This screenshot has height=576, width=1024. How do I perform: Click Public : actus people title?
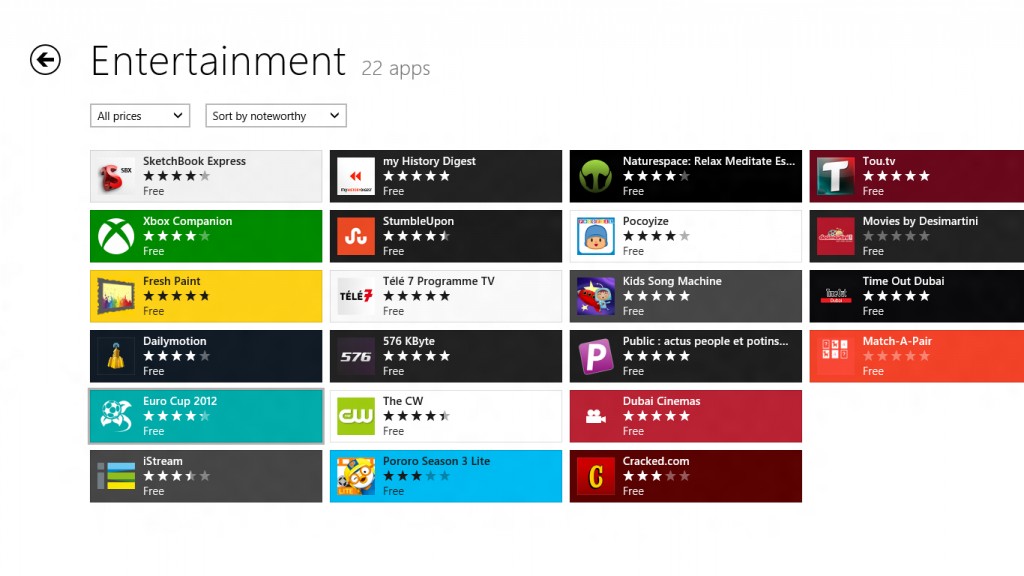705,342
